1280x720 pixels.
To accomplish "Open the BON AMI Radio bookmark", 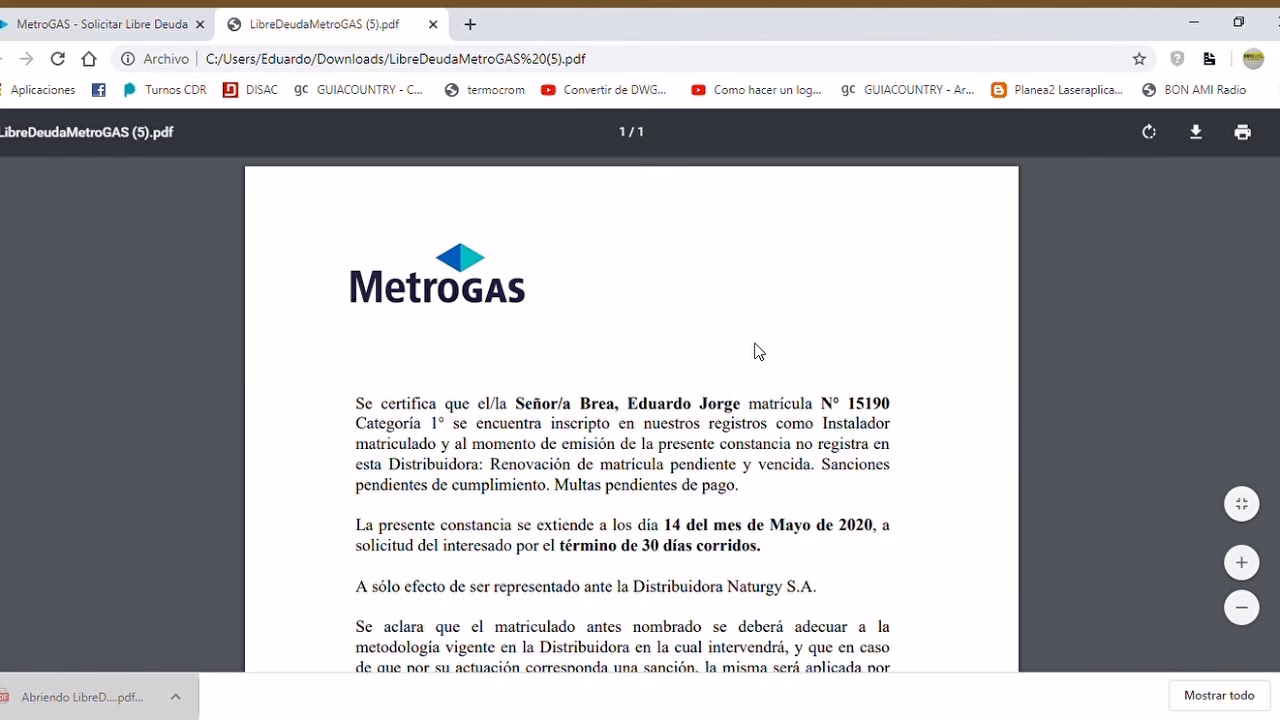I will 1194,90.
